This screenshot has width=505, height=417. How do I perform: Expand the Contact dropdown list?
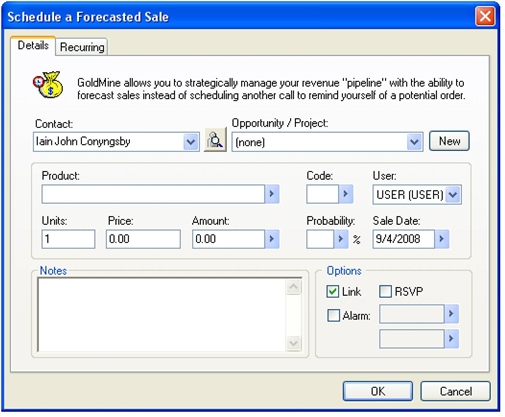(x=191, y=142)
